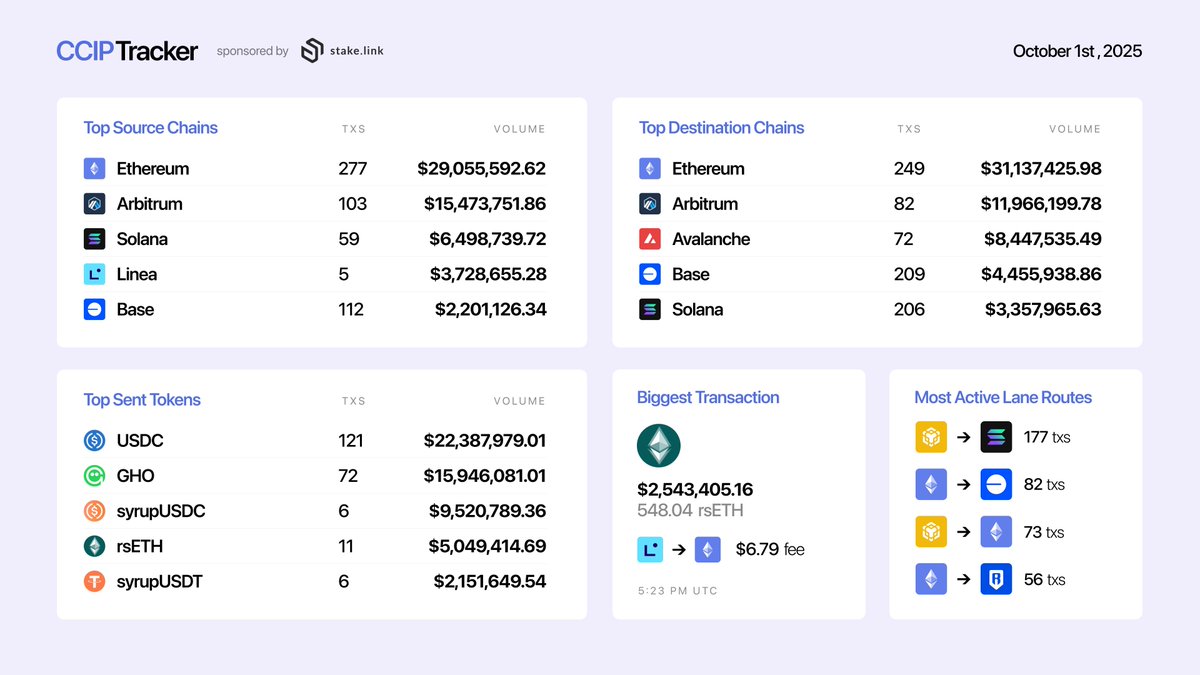Click the October 1st, 2025 date
Screen dimensions: 1200x675
point(1077,51)
